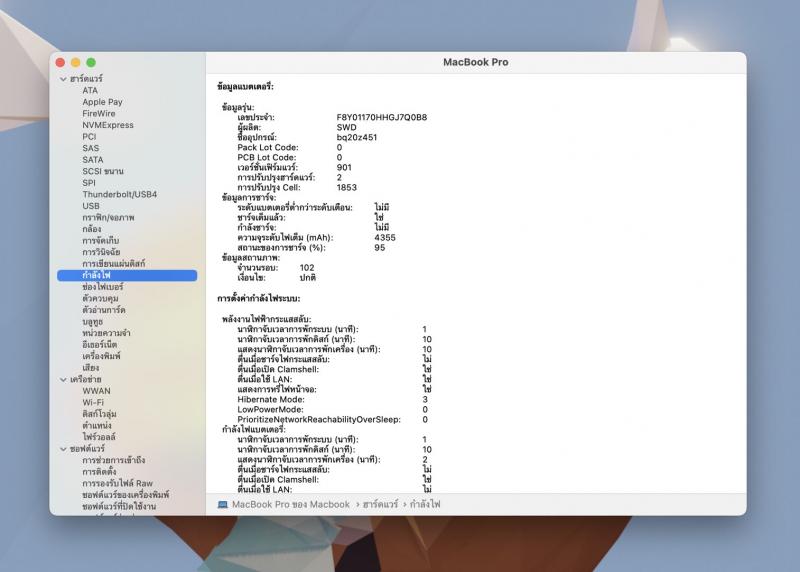Open Wi-Fi network entry
Image resolution: width=800 pixels, height=572 pixels.
[93, 403]
